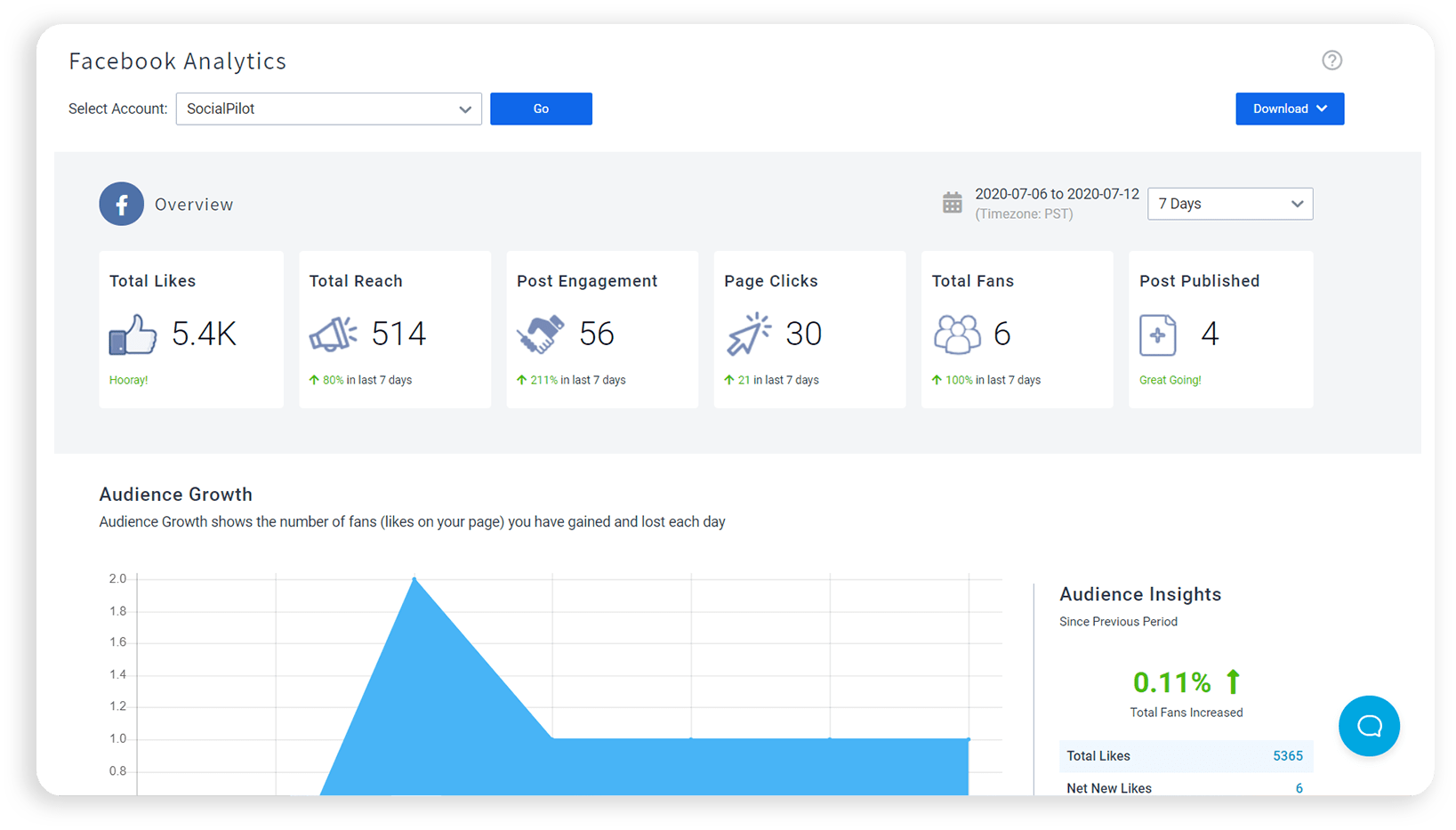Open the chat support bubble
This screenshot has width=1456, height=830.
pyautogui.click(x=1369, y=726)
